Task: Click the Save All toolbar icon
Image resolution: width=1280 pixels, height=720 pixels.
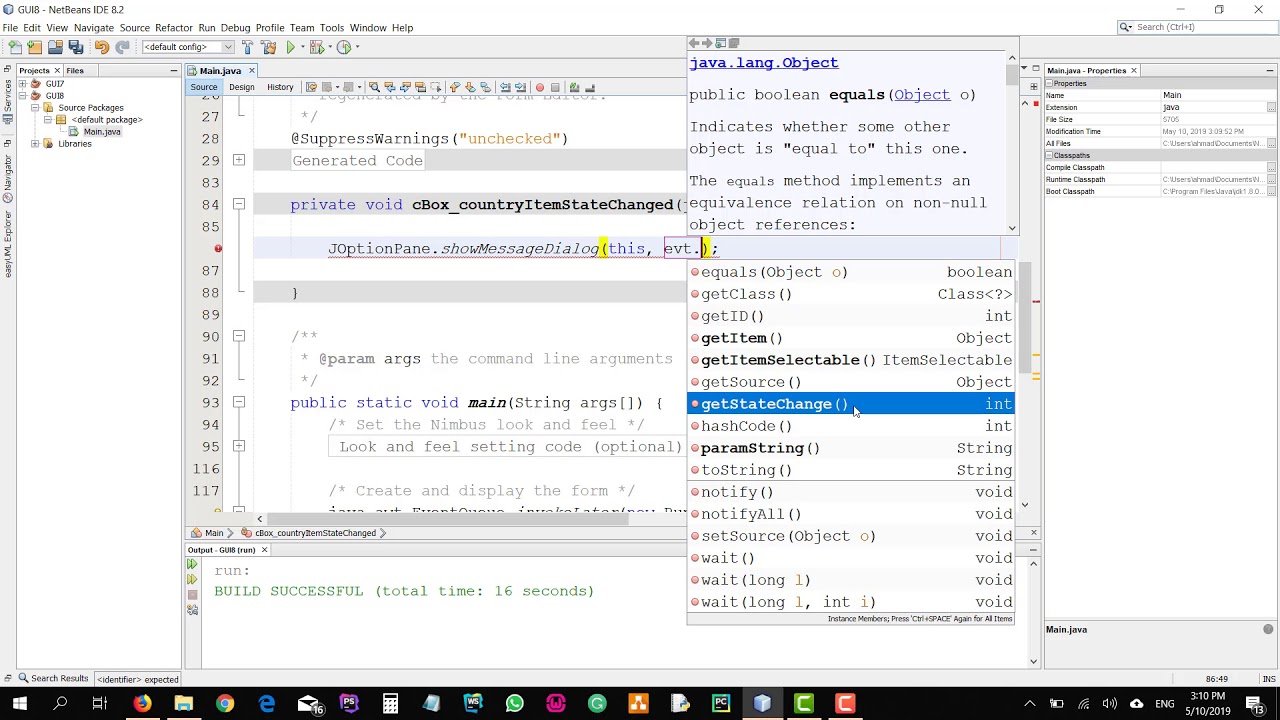Action: 77,47
